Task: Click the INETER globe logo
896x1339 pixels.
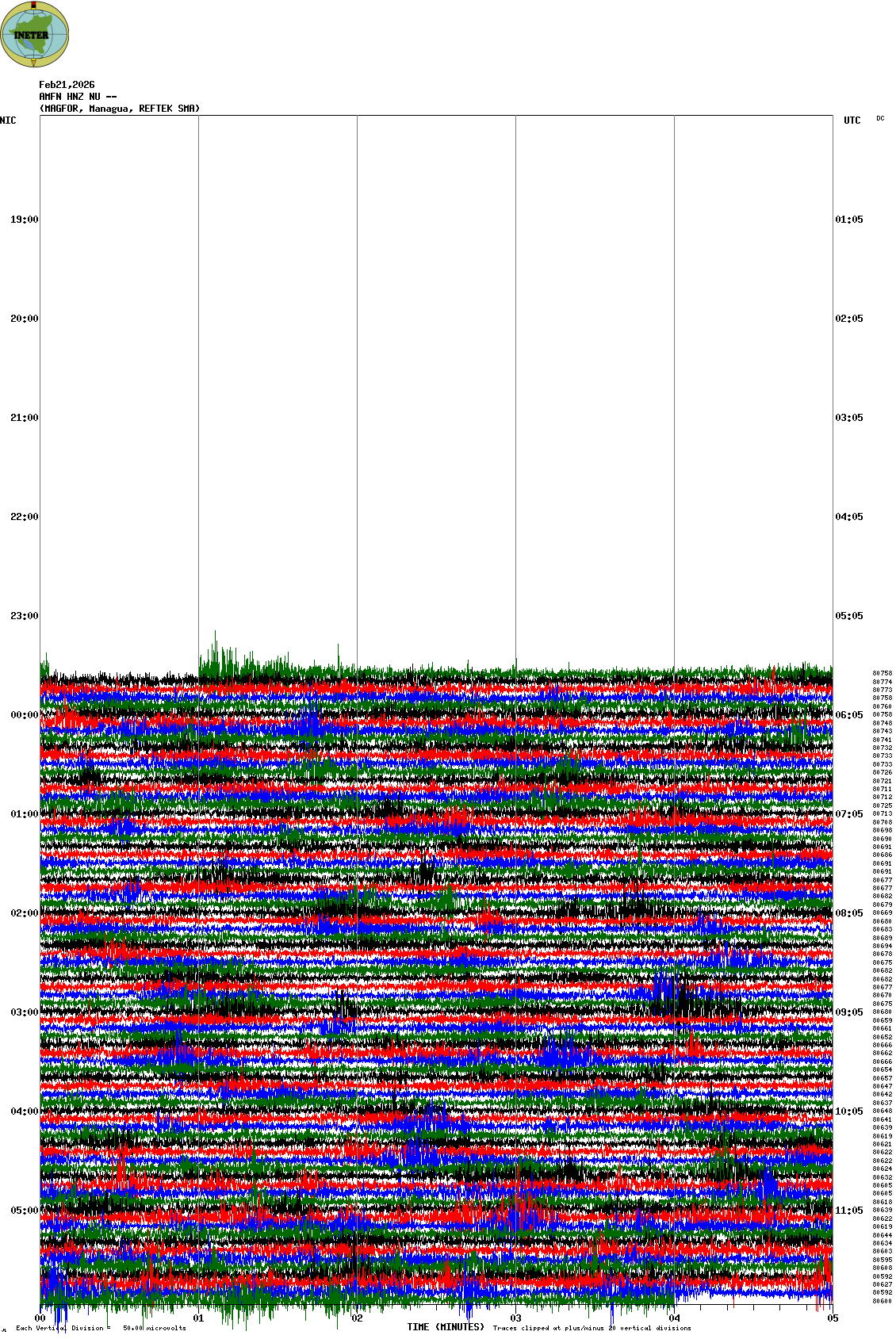Action: tap(35, 34)
